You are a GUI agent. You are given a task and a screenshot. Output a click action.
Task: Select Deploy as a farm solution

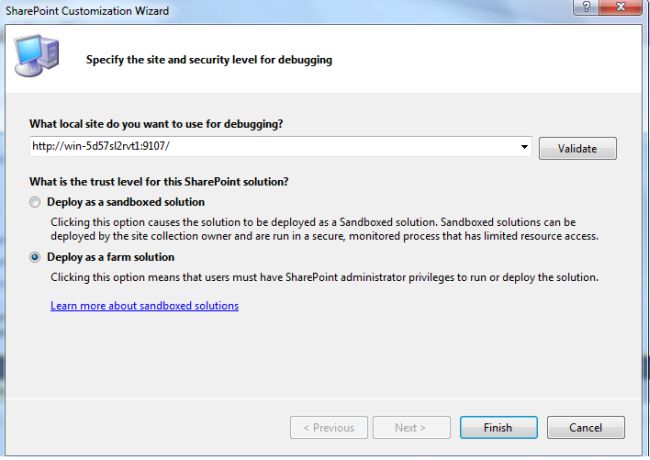[x=35, y=257]
